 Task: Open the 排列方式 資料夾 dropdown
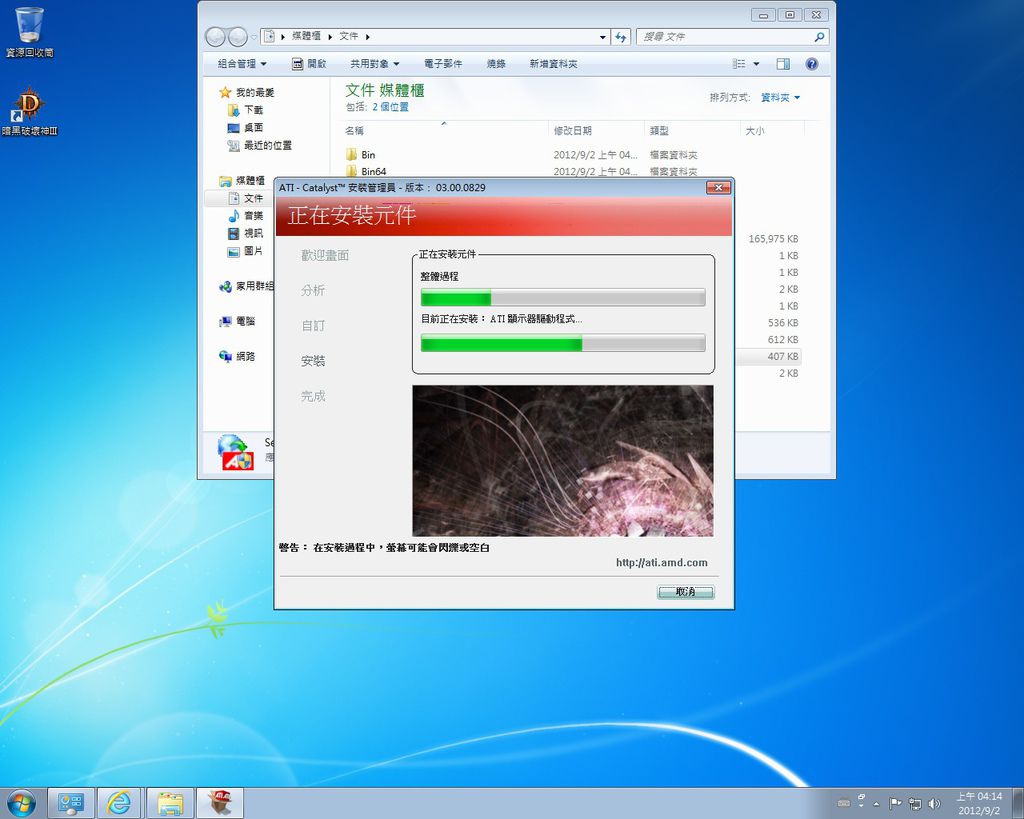tap(780, 97)
